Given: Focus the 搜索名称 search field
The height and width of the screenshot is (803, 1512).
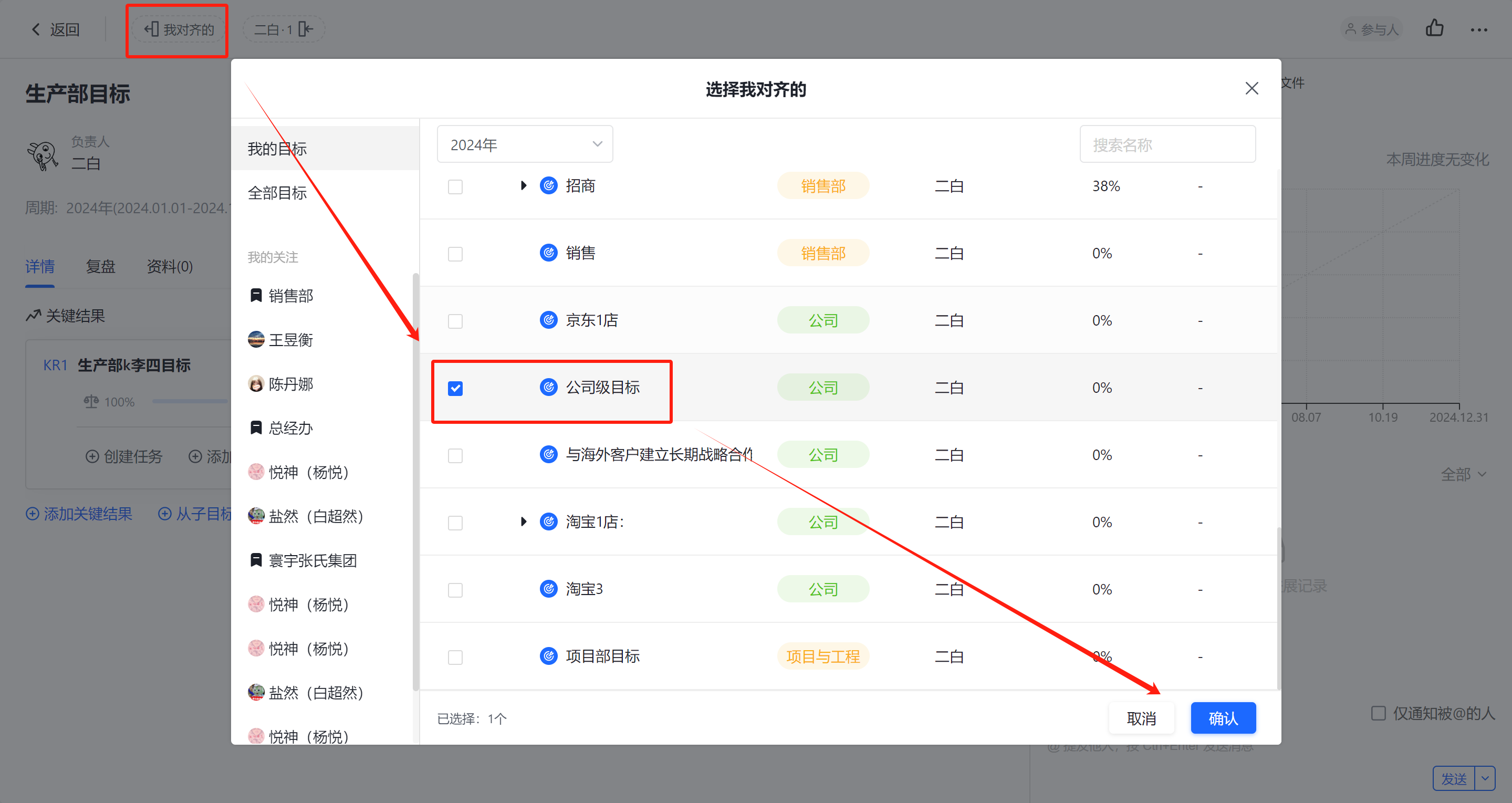Looking at the screenshot, I should coord(1167,144).
